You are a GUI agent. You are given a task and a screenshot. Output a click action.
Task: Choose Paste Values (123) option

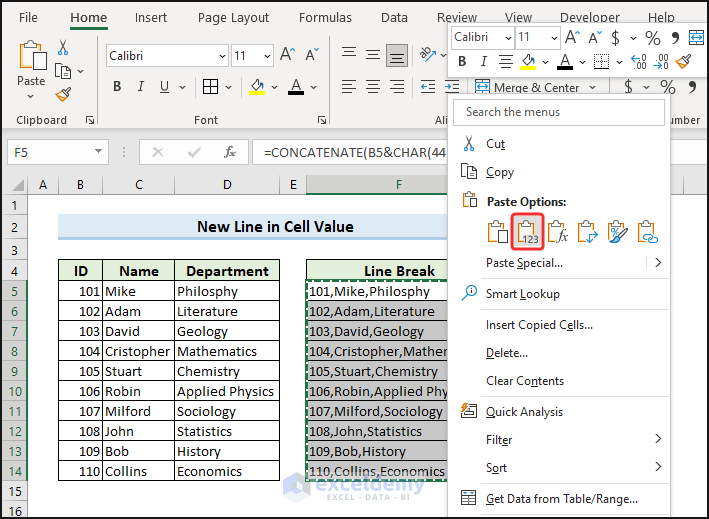[527, 232]
